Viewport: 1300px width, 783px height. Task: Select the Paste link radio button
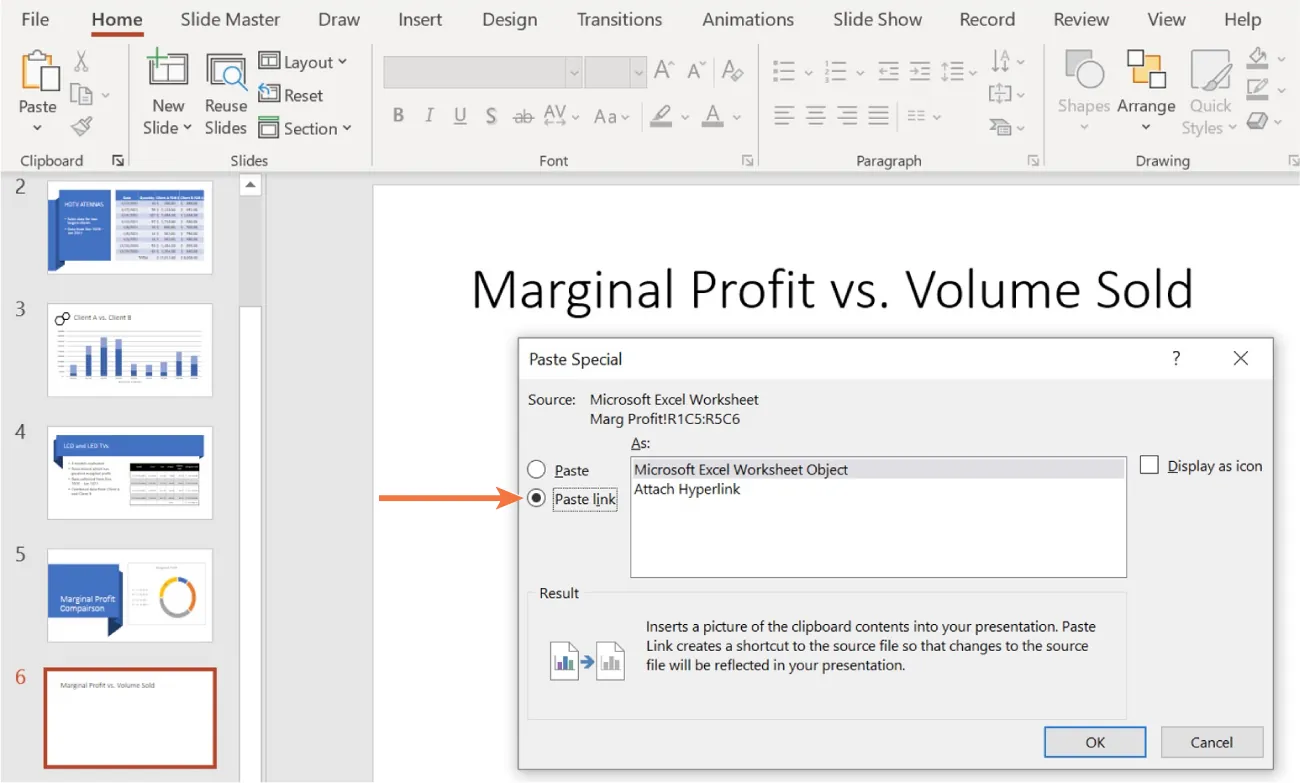click(x=537, y=498)
